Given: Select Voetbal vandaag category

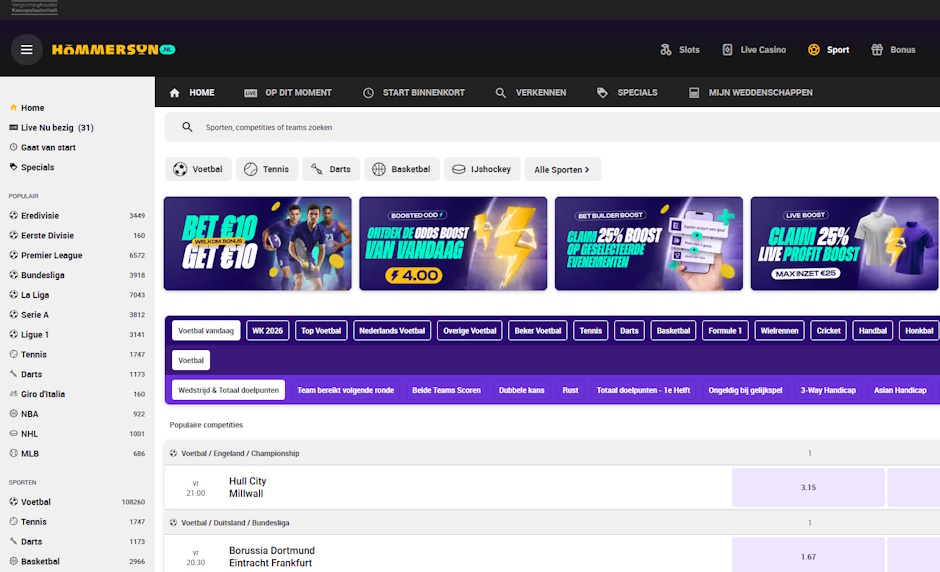Looking at the screenshot, I should (x=206, y=330).
